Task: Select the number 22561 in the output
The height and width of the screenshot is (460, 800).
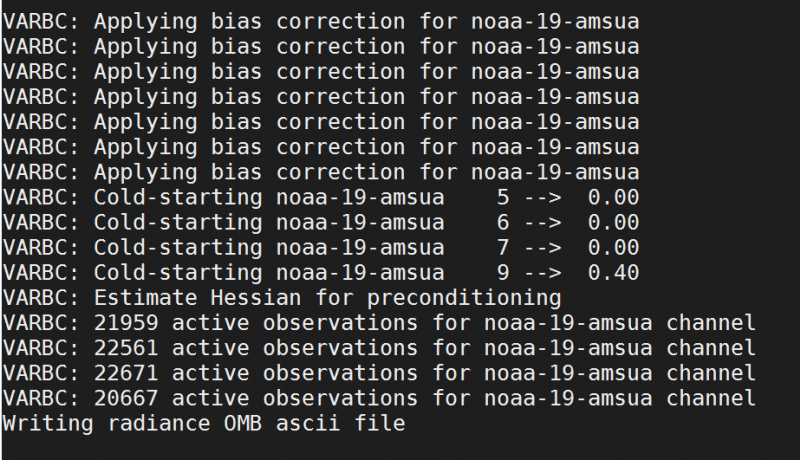Action: [x=126, y=348]
